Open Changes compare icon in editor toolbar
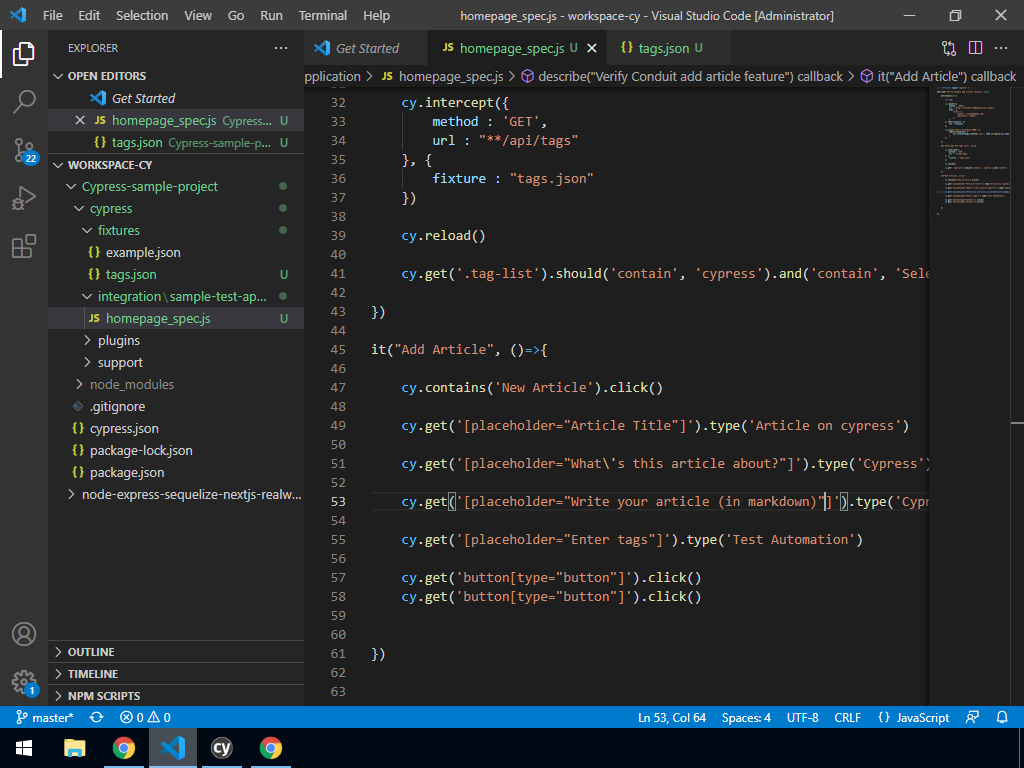This screenshot has height=768, width=1024. click(x=949, y=48)
